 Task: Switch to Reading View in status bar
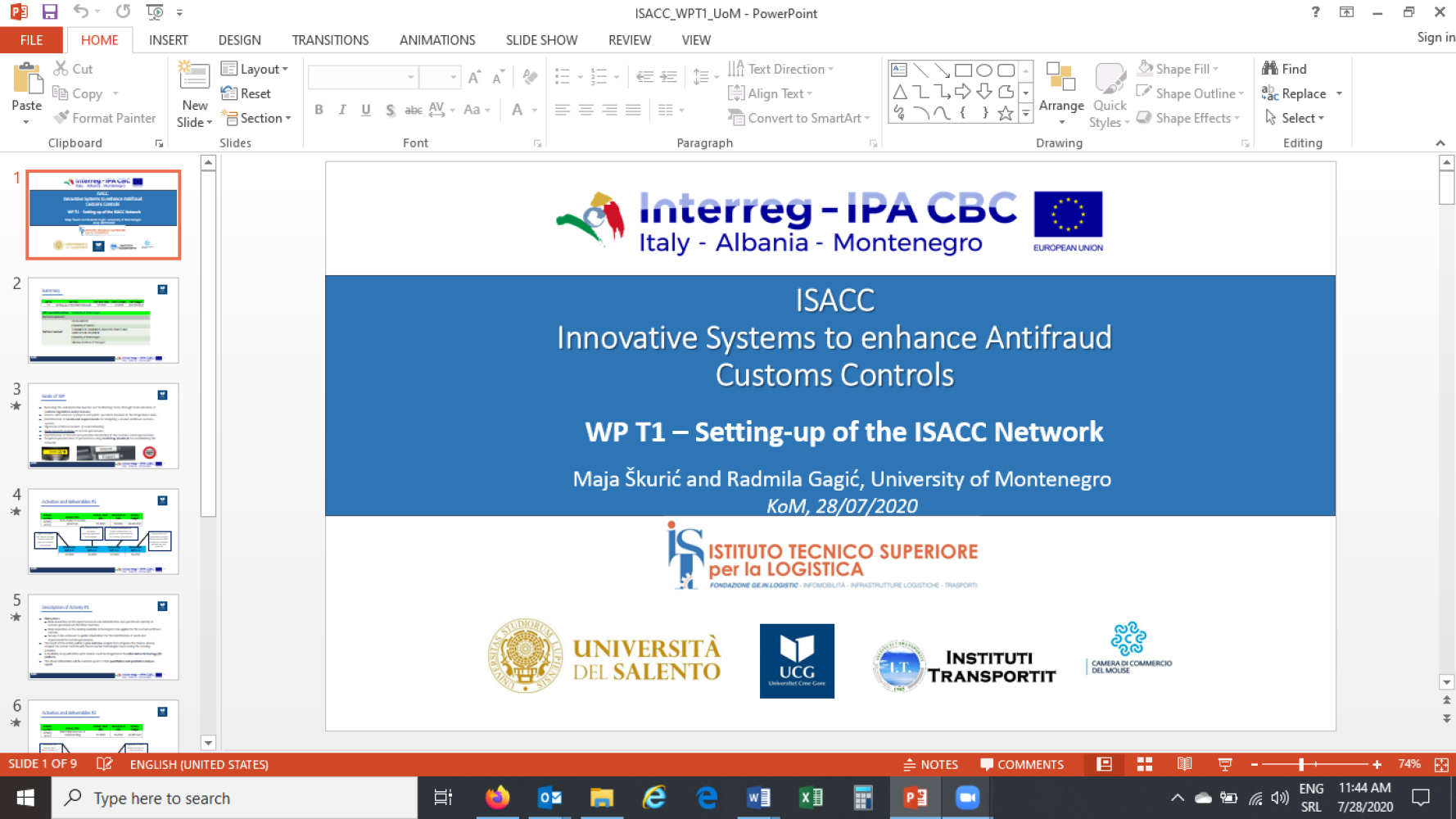tap(1184, 764)
